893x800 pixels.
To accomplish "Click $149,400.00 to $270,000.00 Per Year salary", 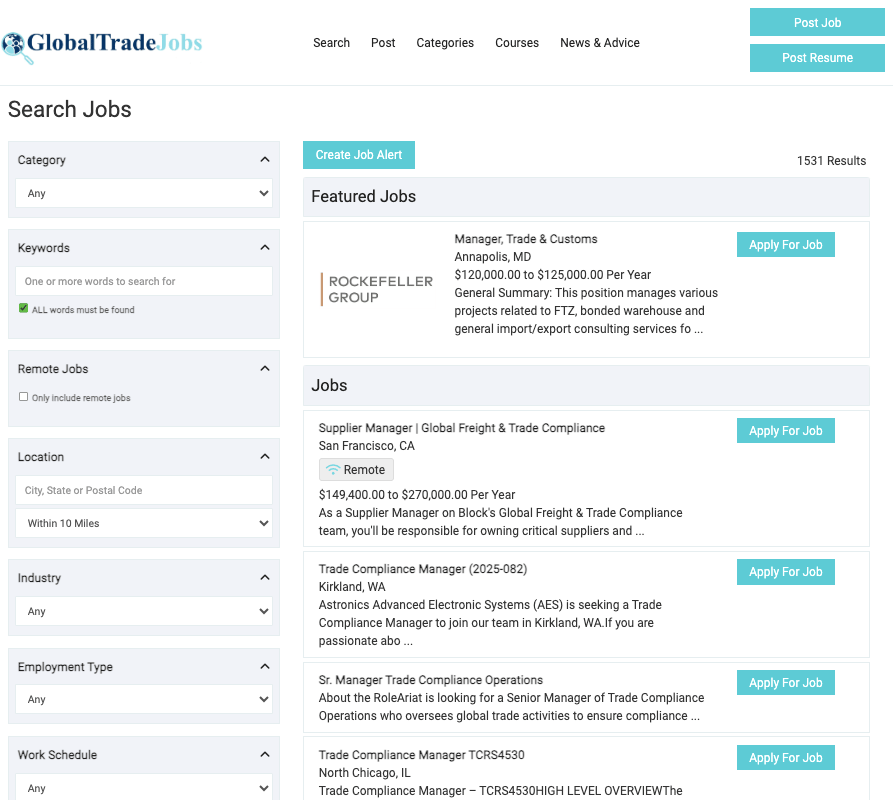I will (417, 495).
